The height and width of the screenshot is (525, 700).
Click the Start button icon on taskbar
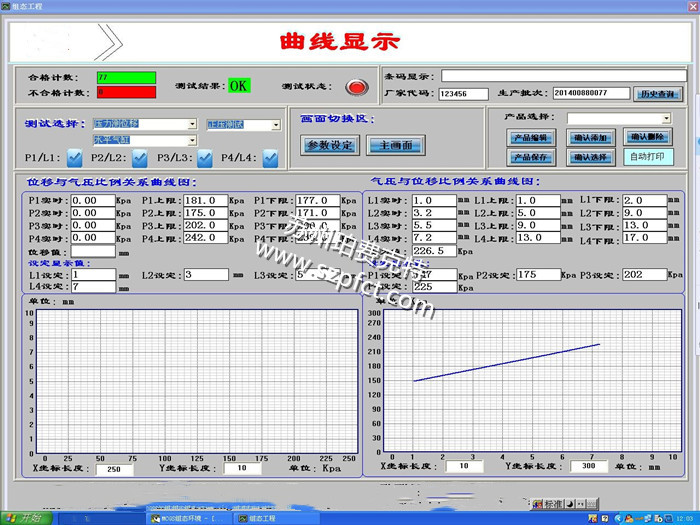pyautogui.click(x=22, y=518)
